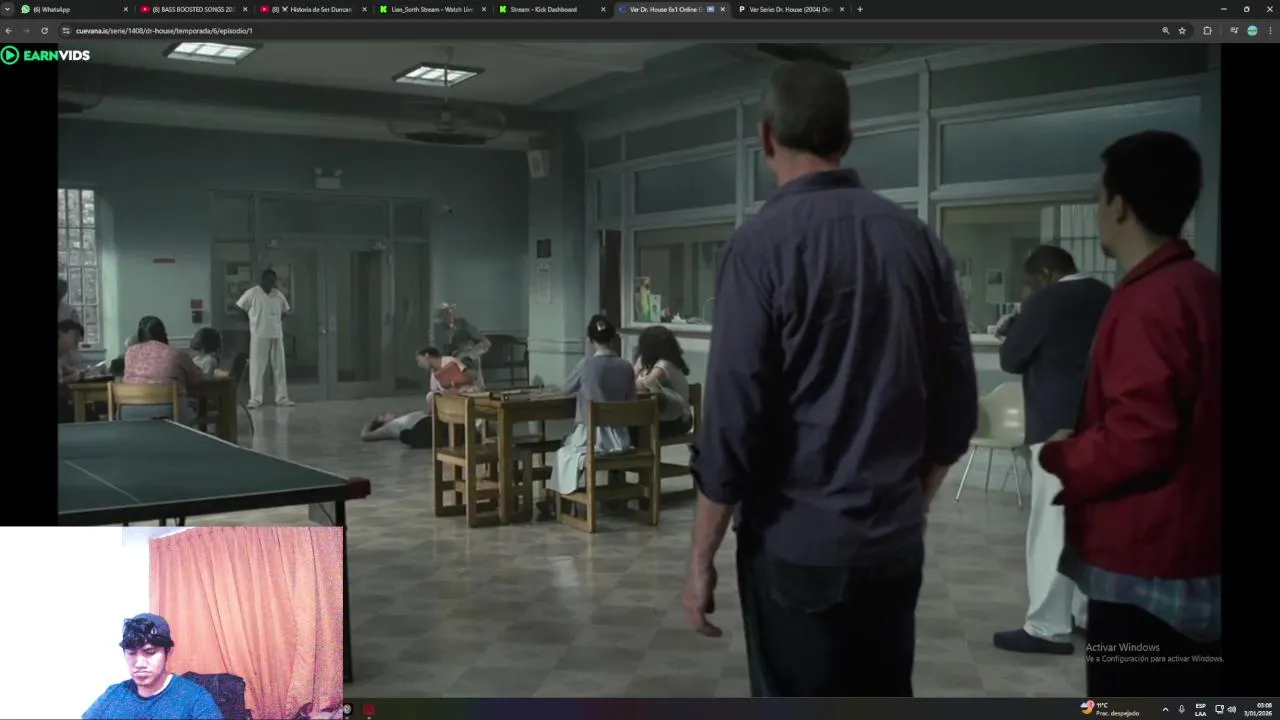Click the Dr. House video to pause playback
The width and height of the screenshot is (1280, 720).
point(638,370)
